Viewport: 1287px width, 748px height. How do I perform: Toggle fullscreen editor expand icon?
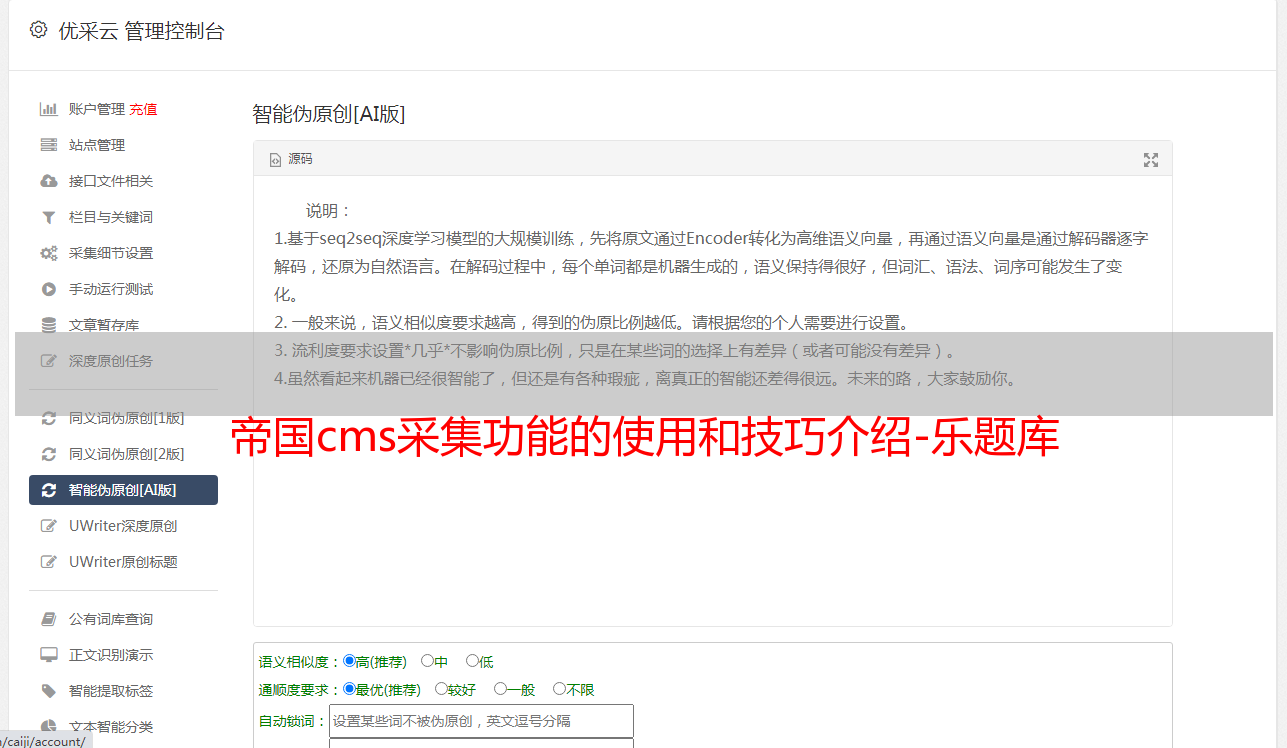point(1151,160)
